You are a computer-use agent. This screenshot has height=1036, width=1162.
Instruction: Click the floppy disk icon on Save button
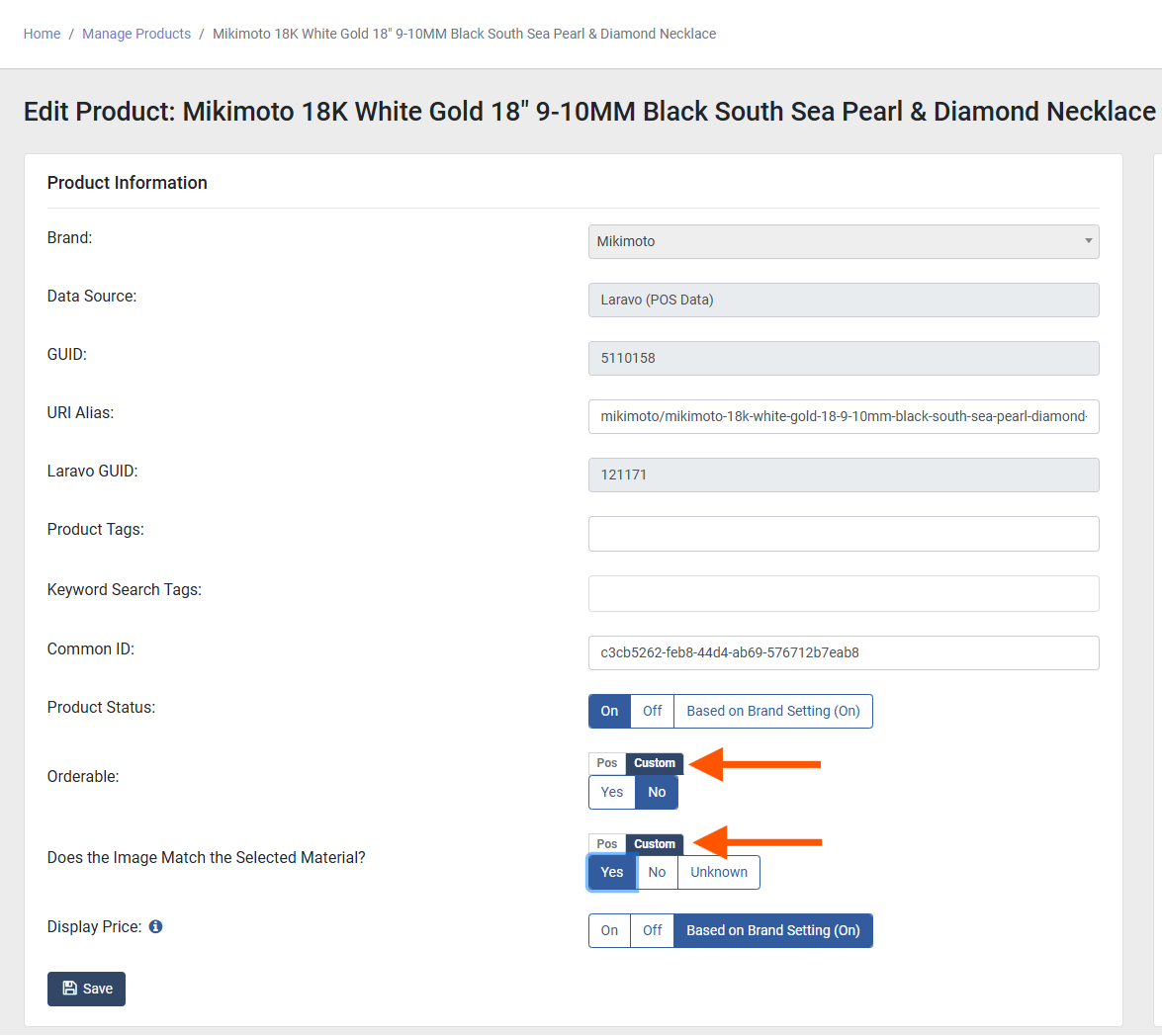pyautogui.click(x=69, y=988)
